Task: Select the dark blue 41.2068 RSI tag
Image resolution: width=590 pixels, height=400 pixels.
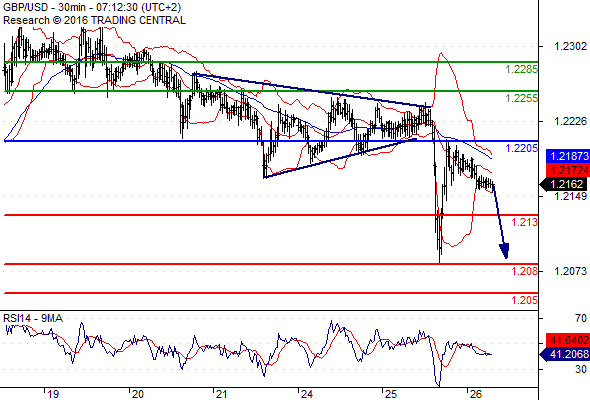Action: [x=565, y=354]
